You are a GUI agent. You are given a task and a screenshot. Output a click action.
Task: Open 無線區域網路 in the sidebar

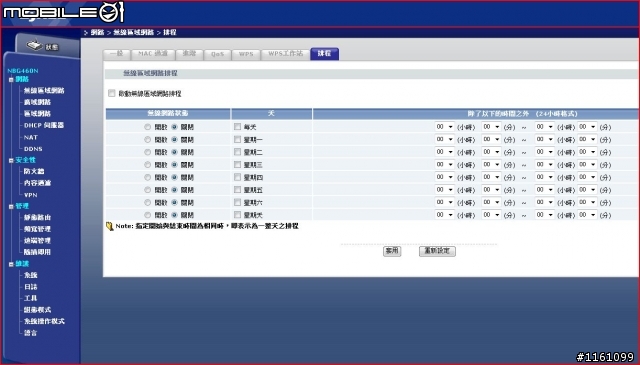click(x=44, y=91)
